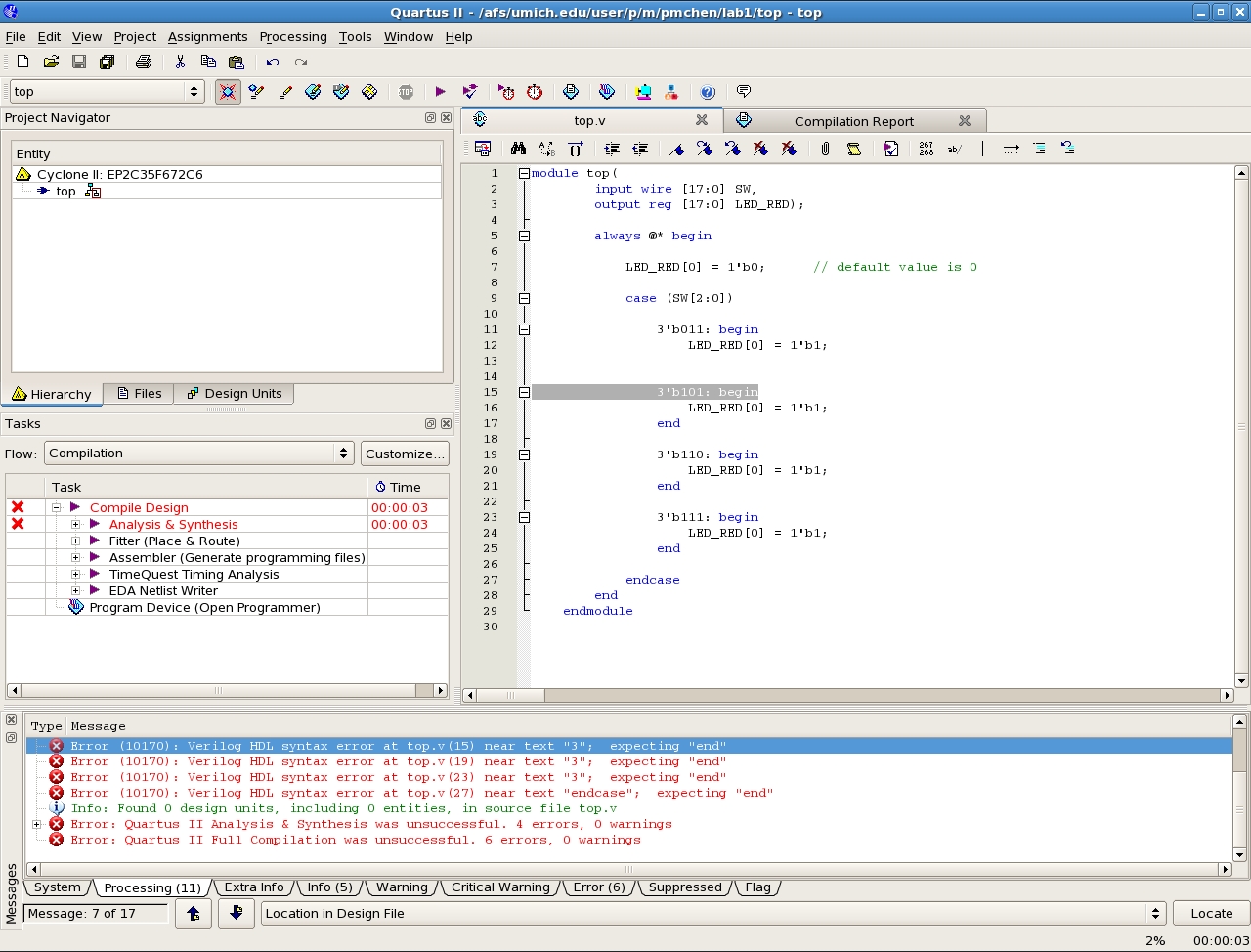This screenshot has height=952, width=1251.
Task: Click the Paste clipboard icon
Action: tap(236, 62)
